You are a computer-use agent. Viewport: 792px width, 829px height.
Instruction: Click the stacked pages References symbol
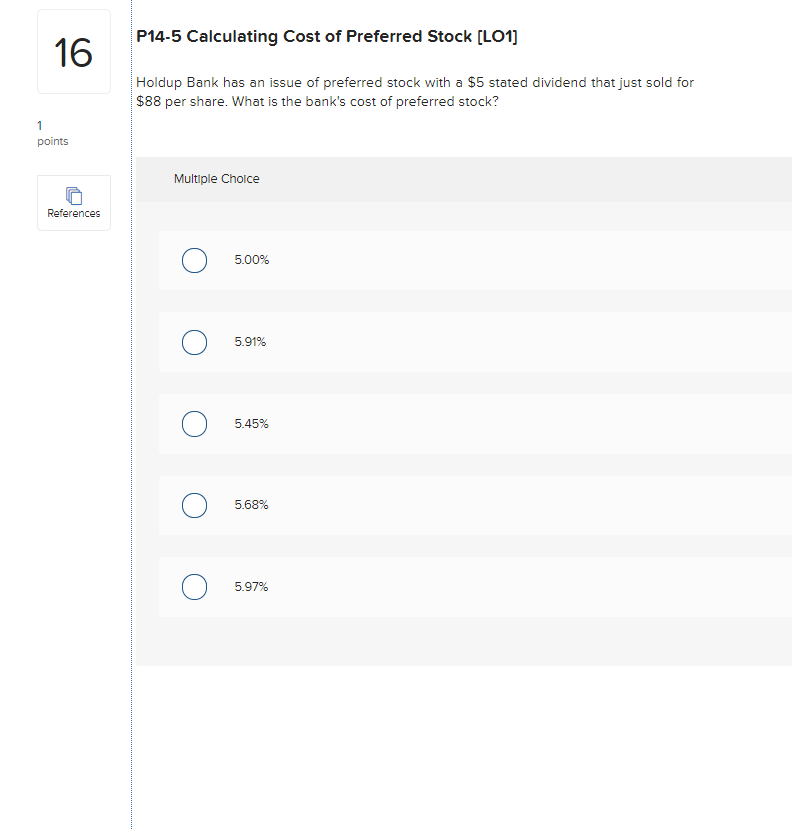click(73, 195)
